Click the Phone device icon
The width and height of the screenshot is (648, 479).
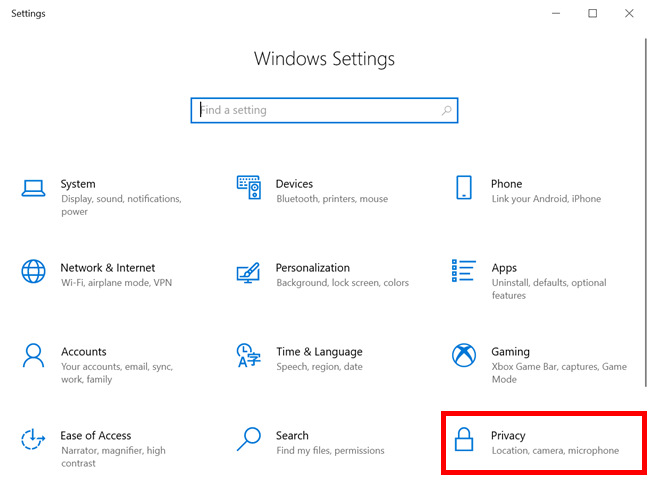pyautogui.click(x=464, y=187)
